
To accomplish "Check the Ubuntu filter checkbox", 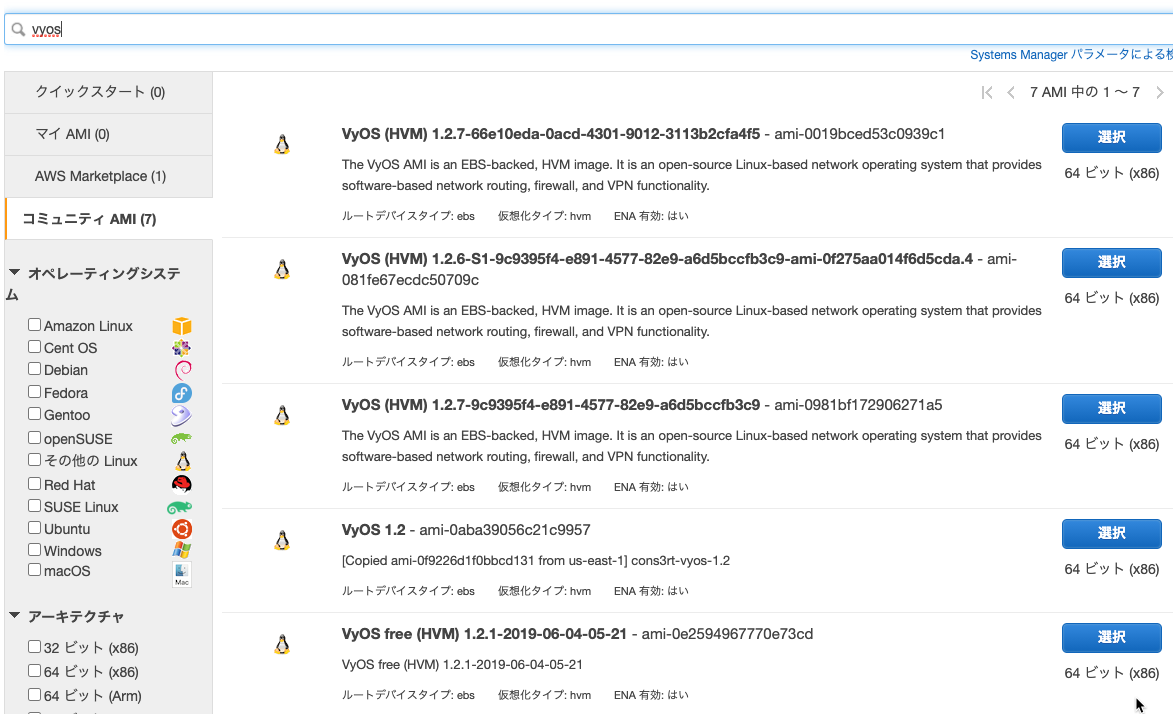I will coord(34,528).
